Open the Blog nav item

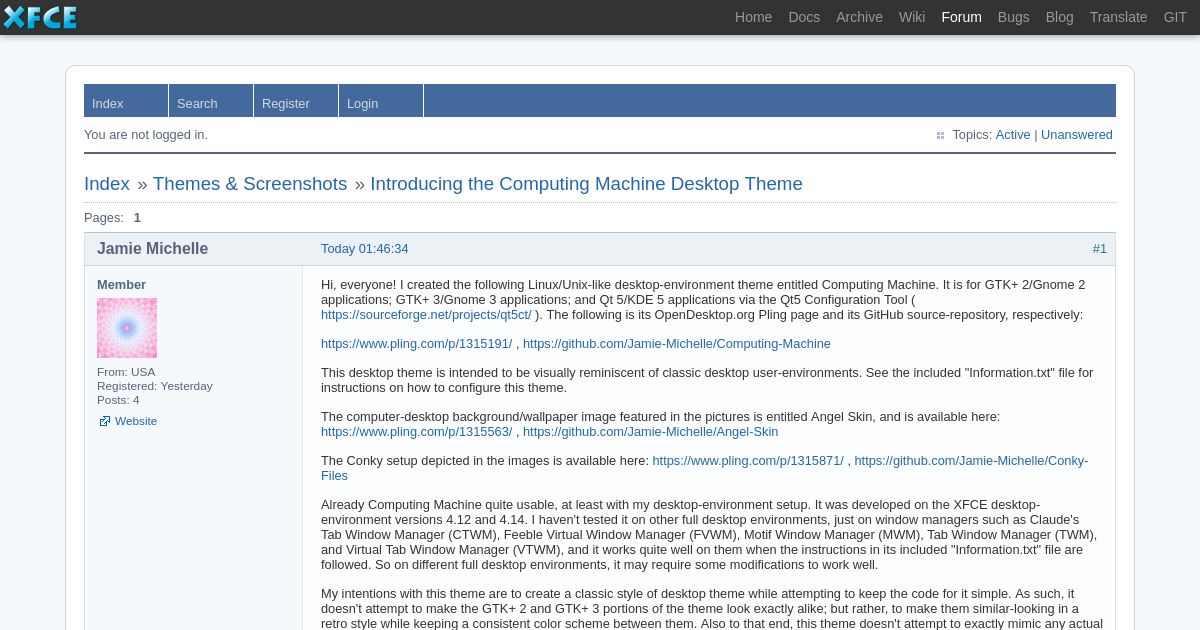(x=1059, y=17)
